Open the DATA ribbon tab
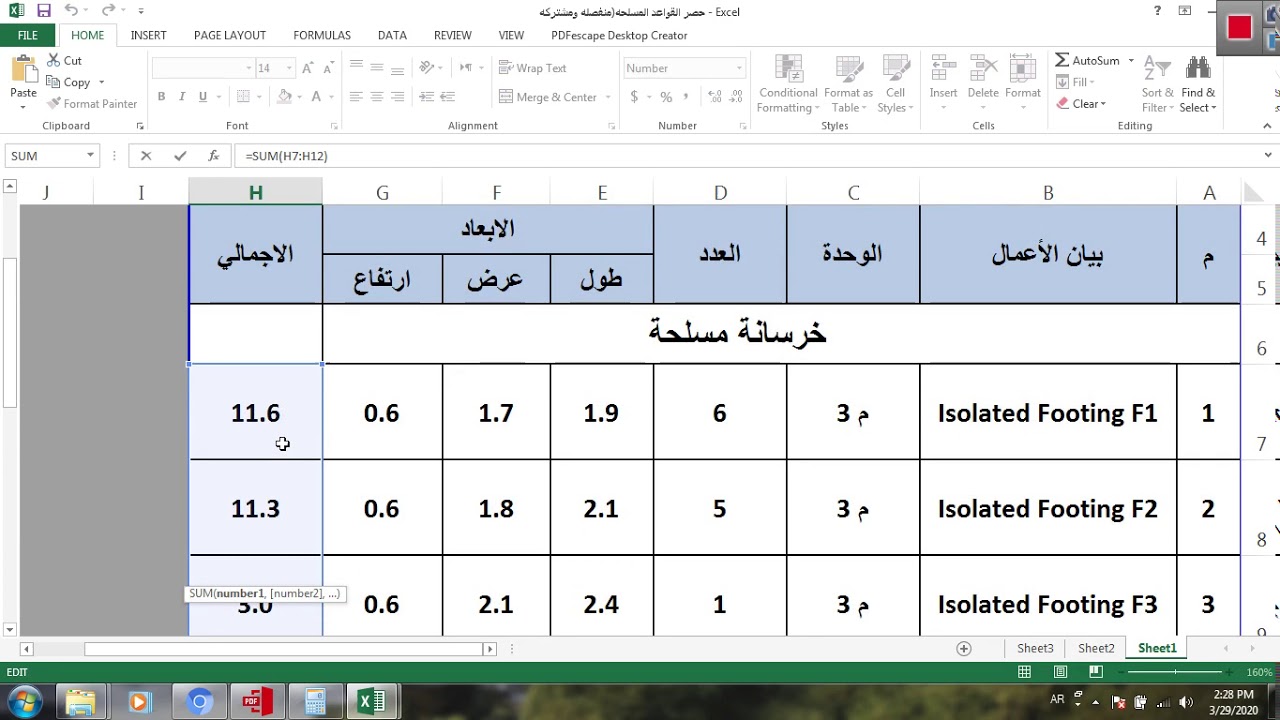This screenshot has width=1280, height=720. tap(392, 35)
